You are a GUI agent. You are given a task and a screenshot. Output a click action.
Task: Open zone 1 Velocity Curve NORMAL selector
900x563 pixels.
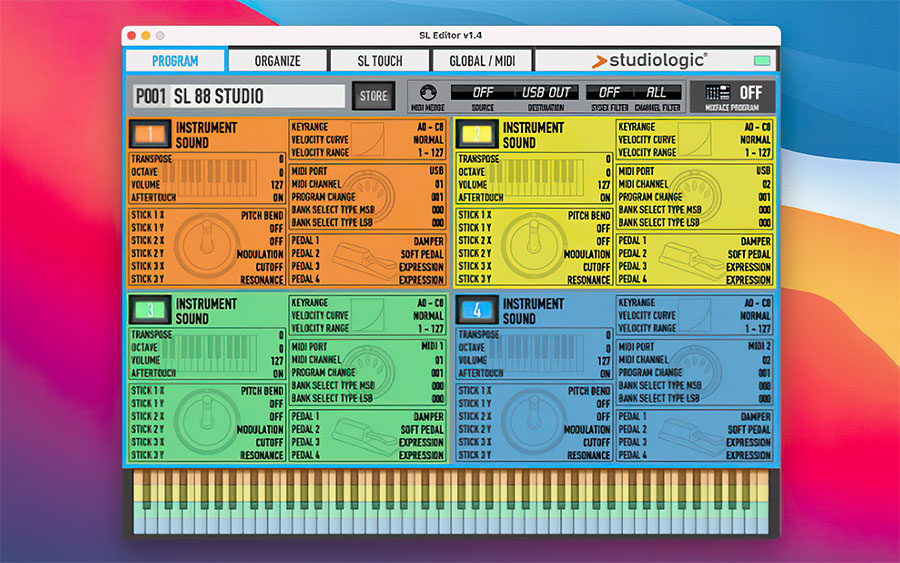click(x=429, y=139)
